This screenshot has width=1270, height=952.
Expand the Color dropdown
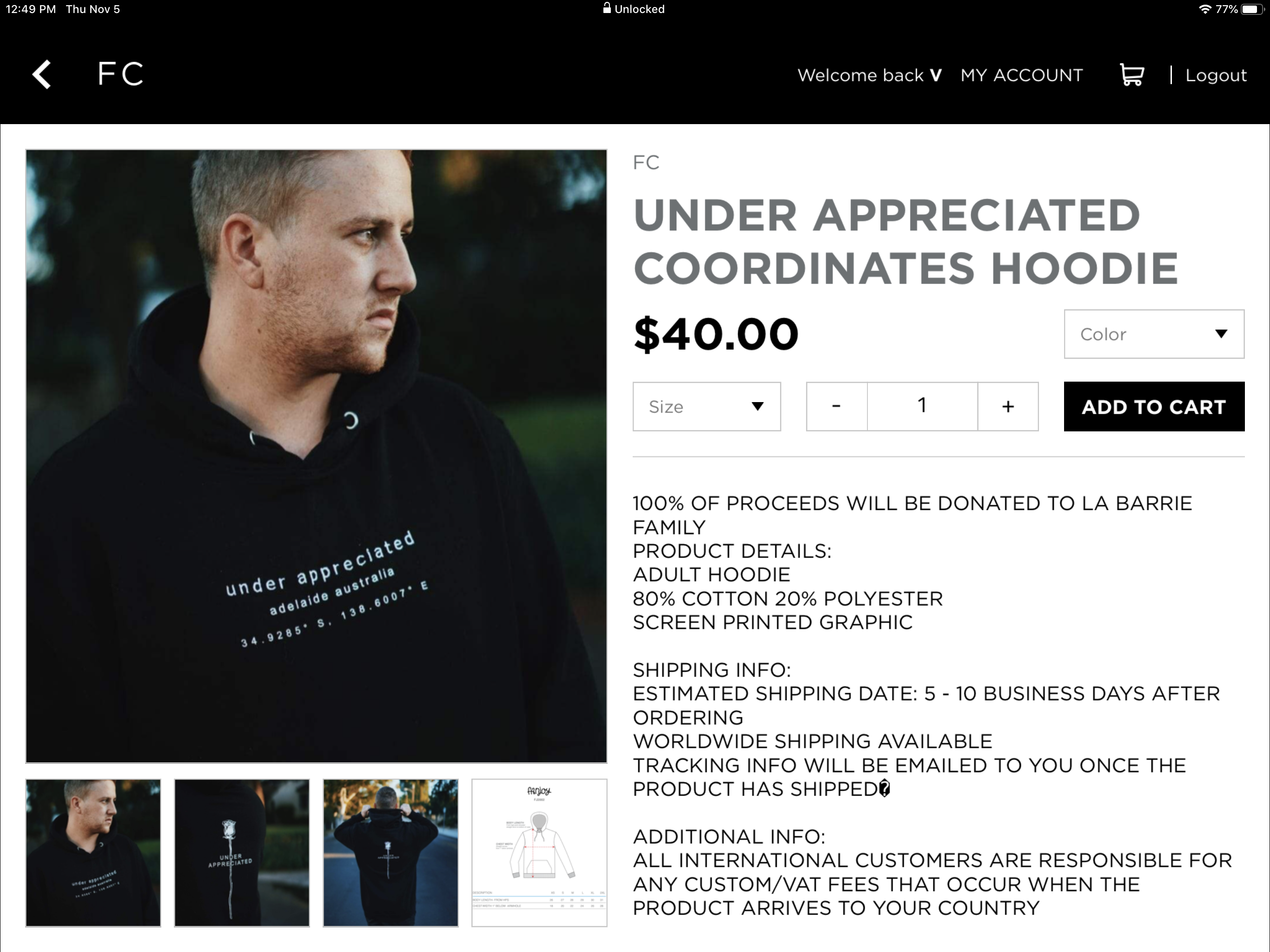1153,334
